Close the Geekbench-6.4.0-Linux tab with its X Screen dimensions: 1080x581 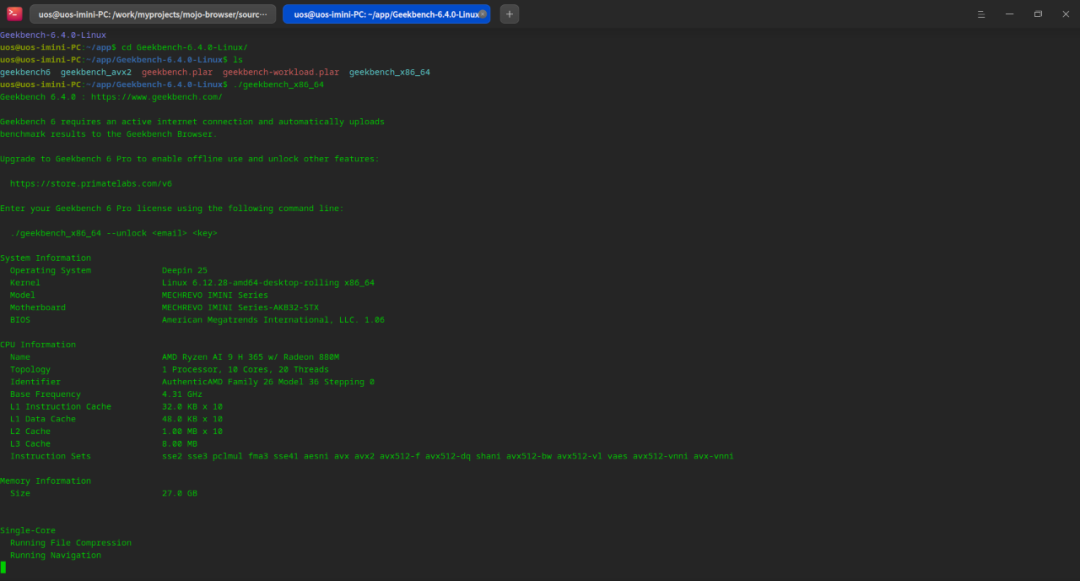point(482,14)
